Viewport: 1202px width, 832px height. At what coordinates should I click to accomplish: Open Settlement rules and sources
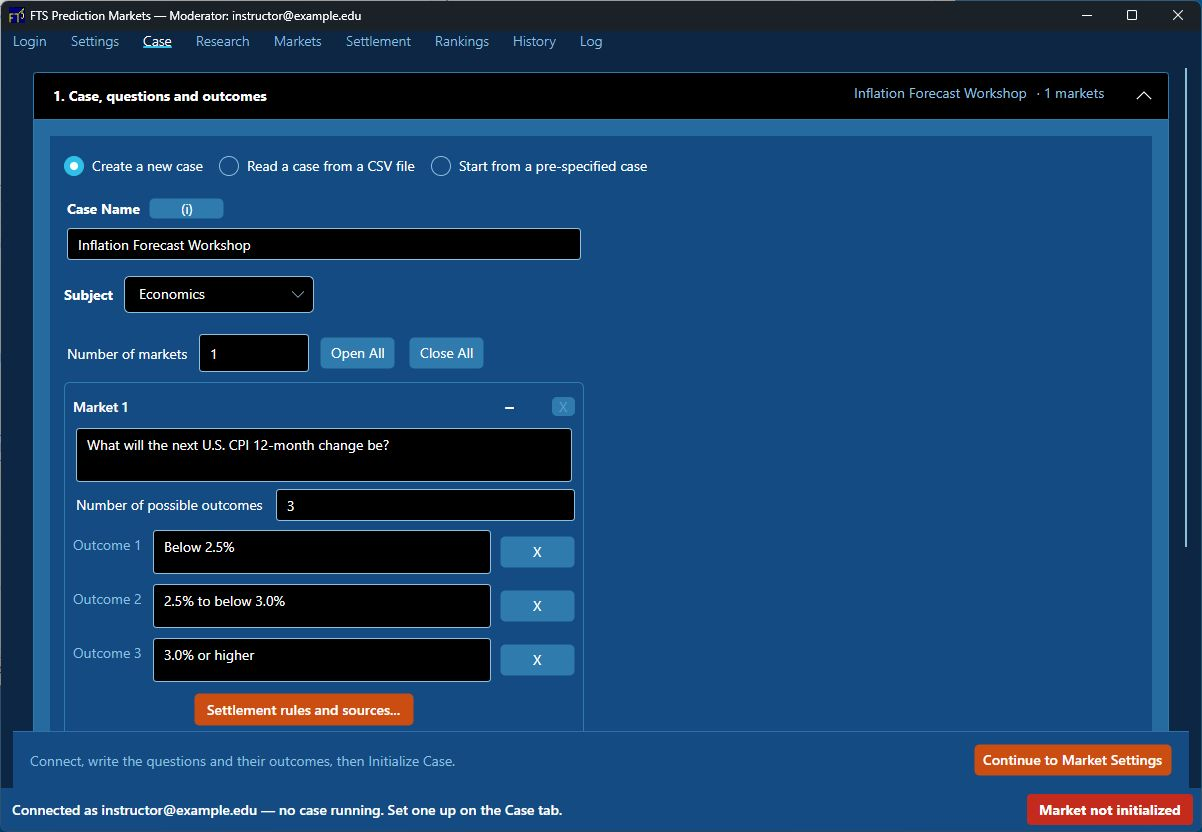click(x=304, y=710)
